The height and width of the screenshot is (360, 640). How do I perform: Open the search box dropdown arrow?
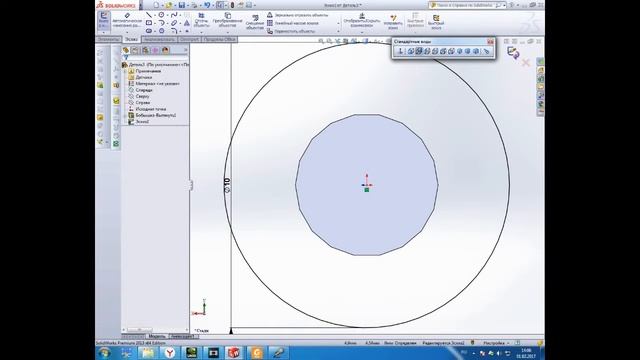[x=505, y=5]
